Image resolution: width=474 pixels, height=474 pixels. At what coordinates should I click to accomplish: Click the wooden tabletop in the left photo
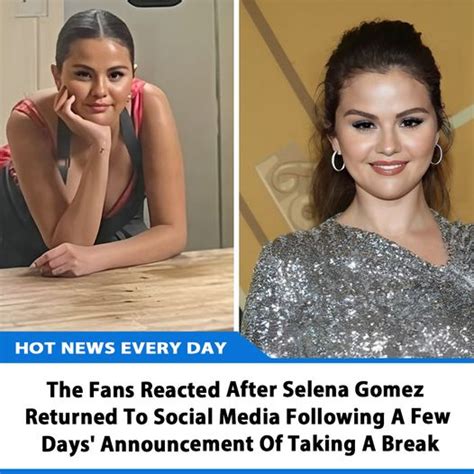[x=117, y=293]
